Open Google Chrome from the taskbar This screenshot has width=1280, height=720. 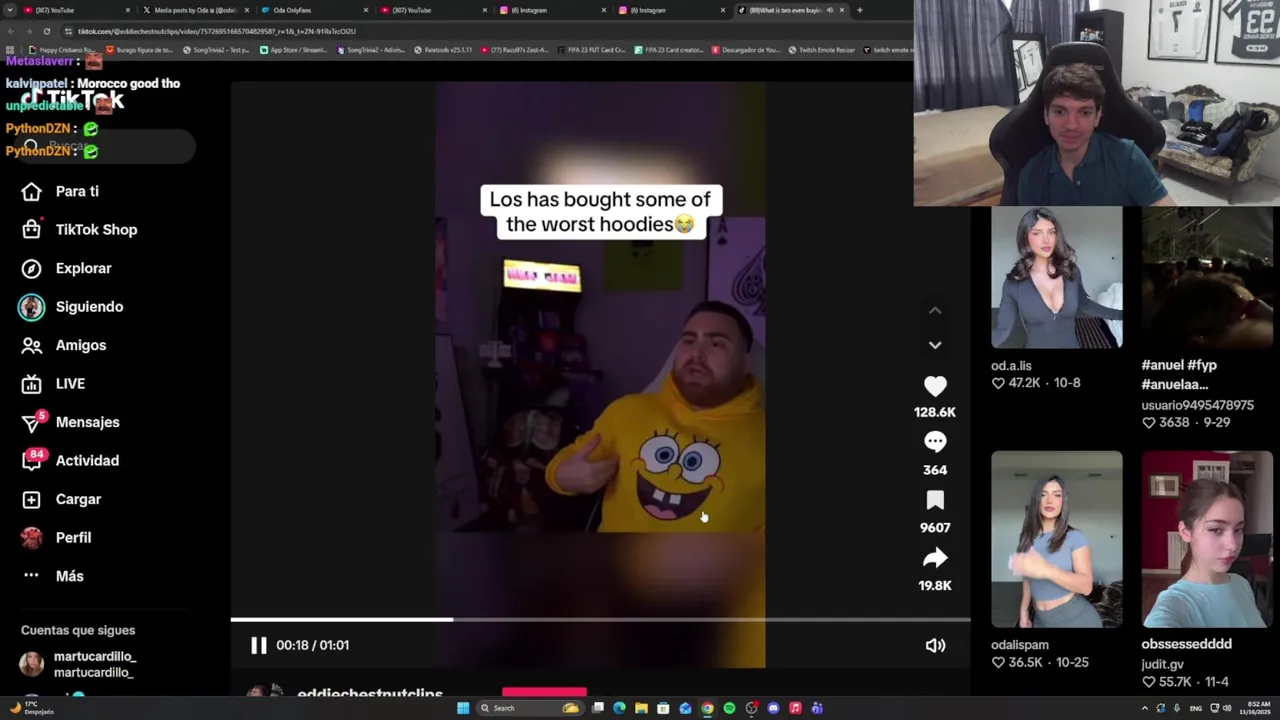[707, 708]
